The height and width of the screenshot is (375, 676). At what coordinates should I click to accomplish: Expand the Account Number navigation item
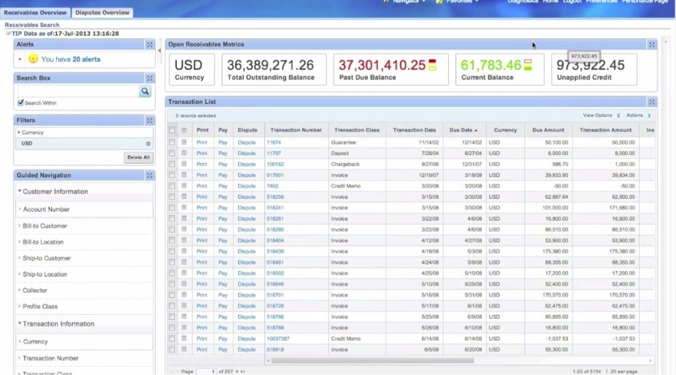(46, 209)
